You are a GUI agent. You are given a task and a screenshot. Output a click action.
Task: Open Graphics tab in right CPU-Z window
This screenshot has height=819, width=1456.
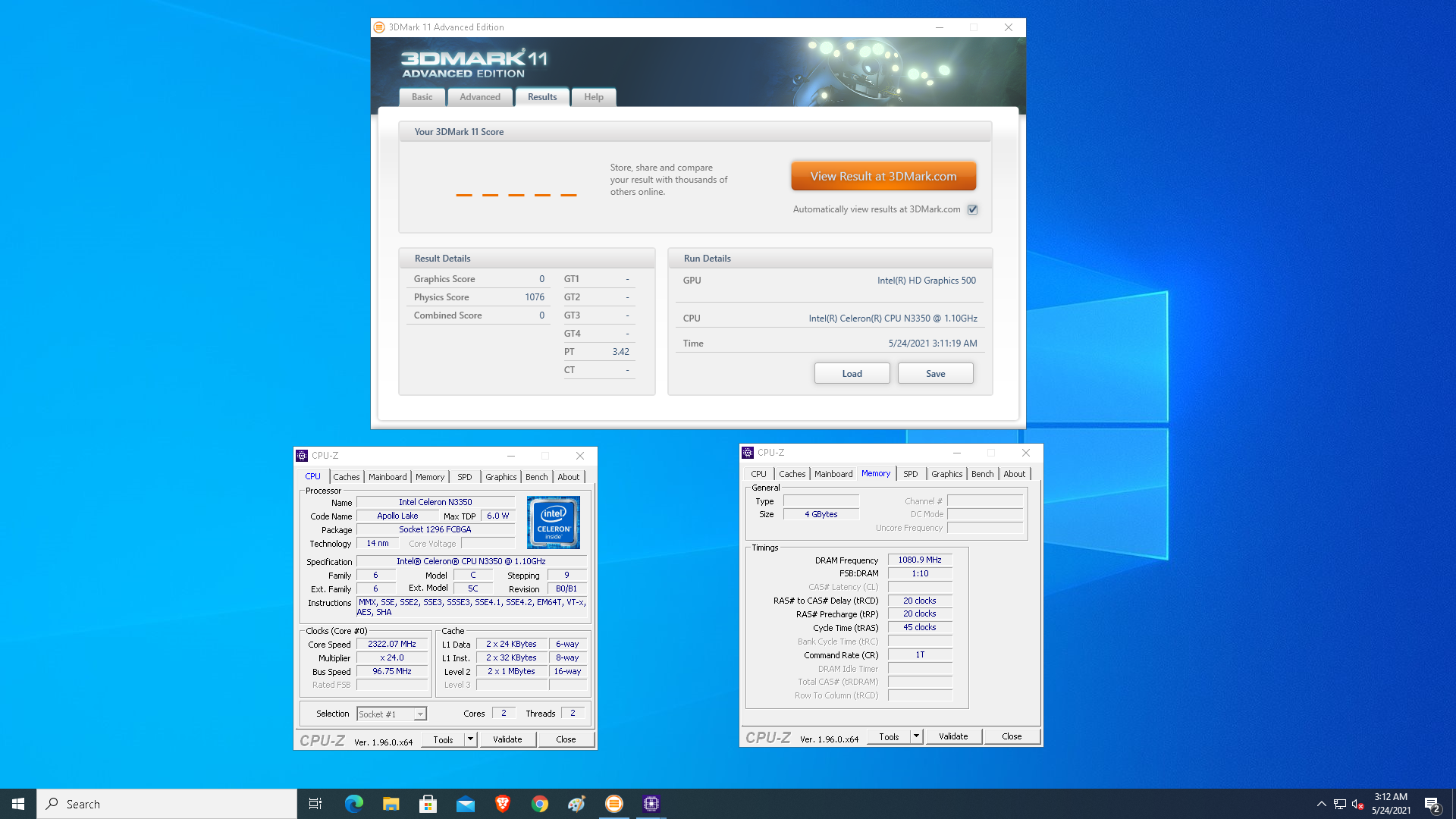tap(947, 474)
